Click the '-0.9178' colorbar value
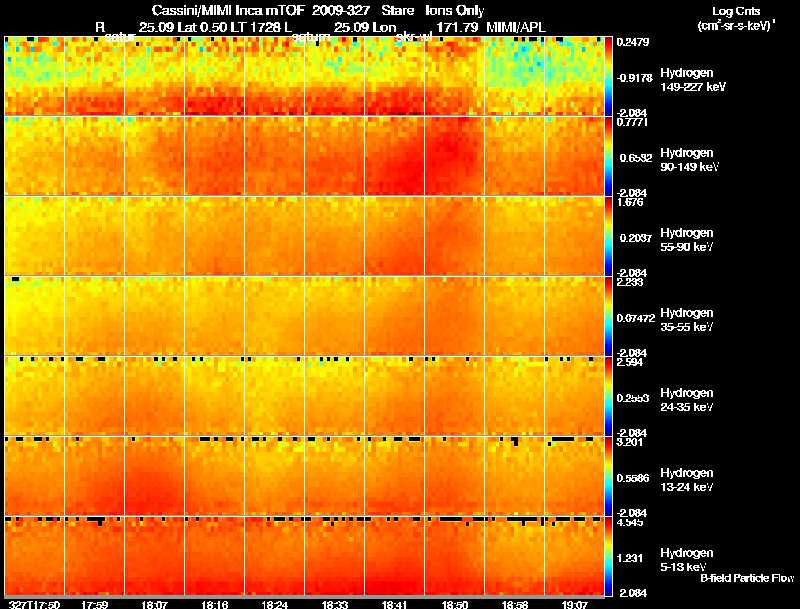The image size is (800, 609). pos(635,78)
